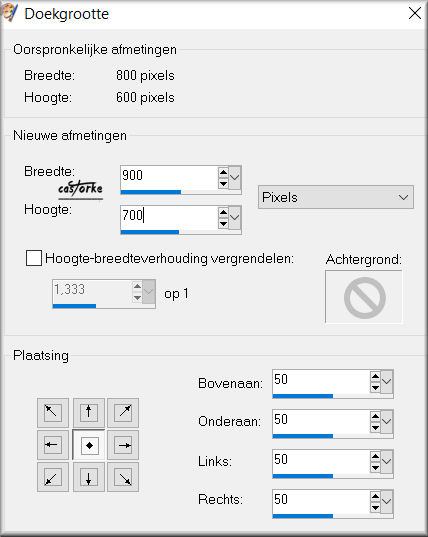The height and width of the screenshot is (537, 428).
Task: Select bottom-left placement arrow
Action: (x=53, y=477)
